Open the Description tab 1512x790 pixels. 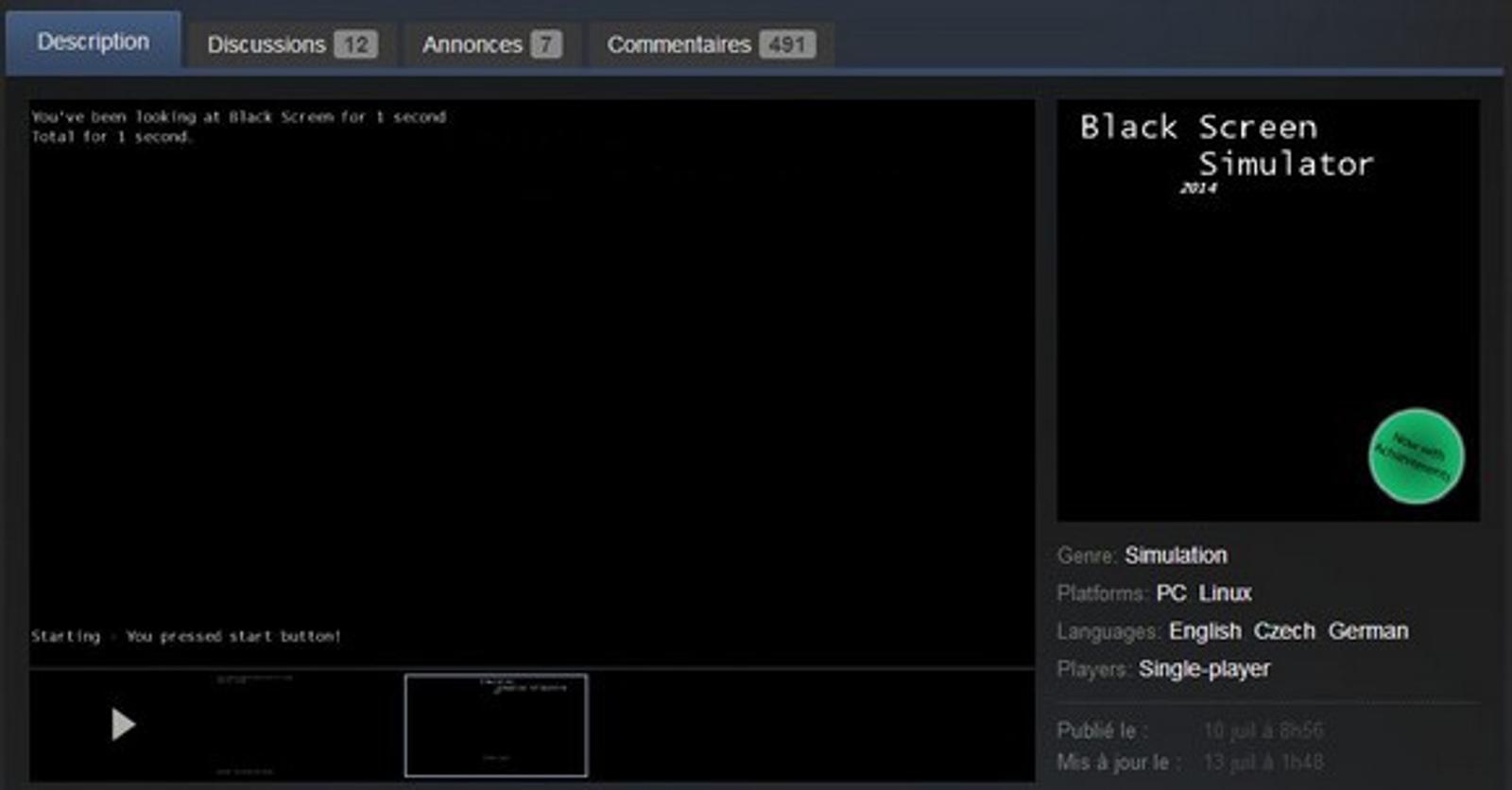pos(93,43)
